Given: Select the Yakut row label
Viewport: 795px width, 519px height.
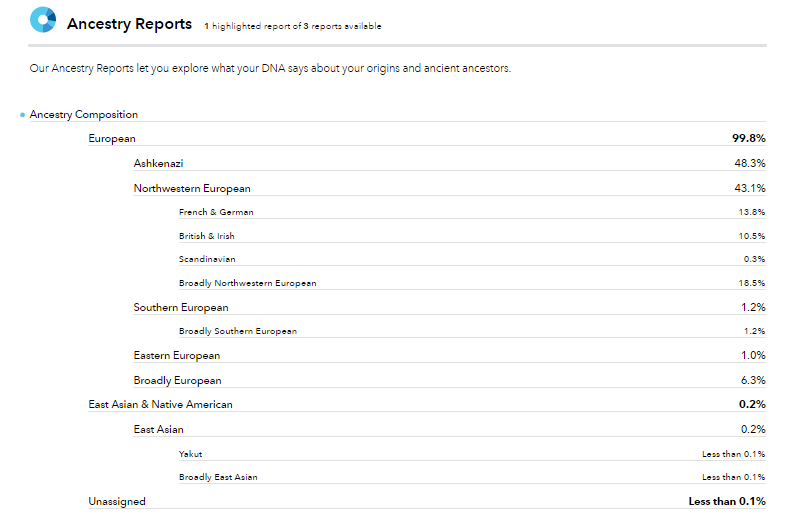Looking at the screenshot, I should 190,454.
